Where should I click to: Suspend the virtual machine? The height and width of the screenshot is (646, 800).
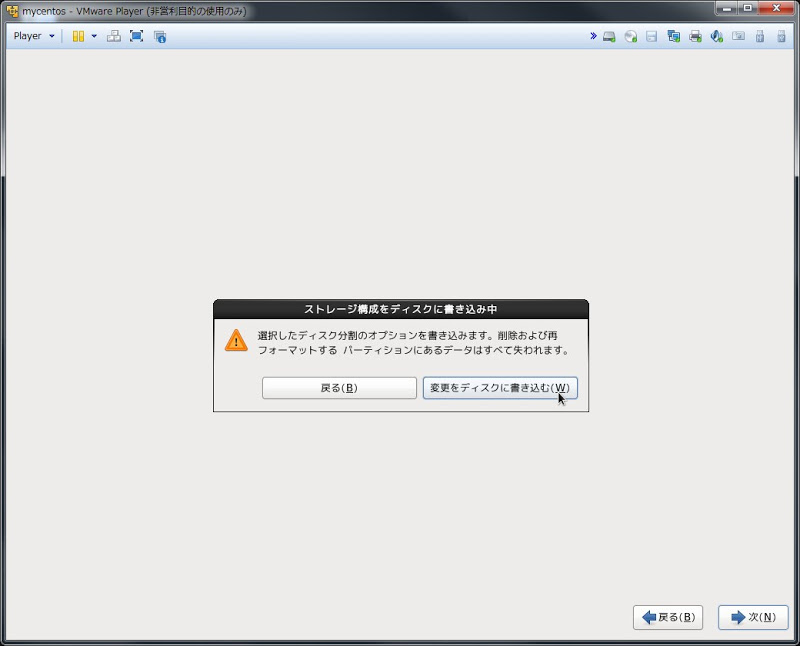tap(79, 36)
